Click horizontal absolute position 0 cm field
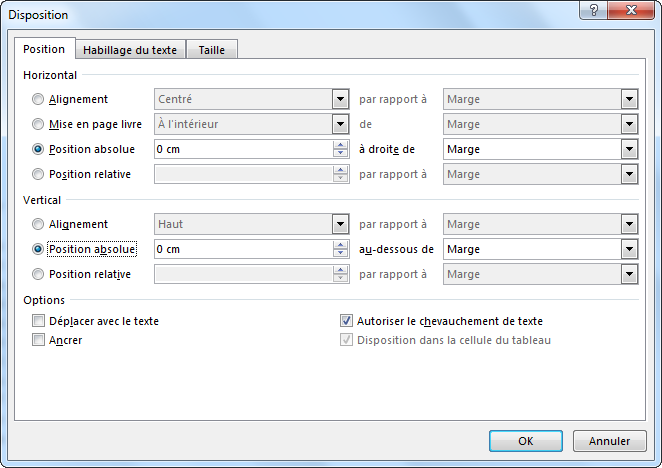Viewport: 662px width, 468px height. click(x=242, y=149)
